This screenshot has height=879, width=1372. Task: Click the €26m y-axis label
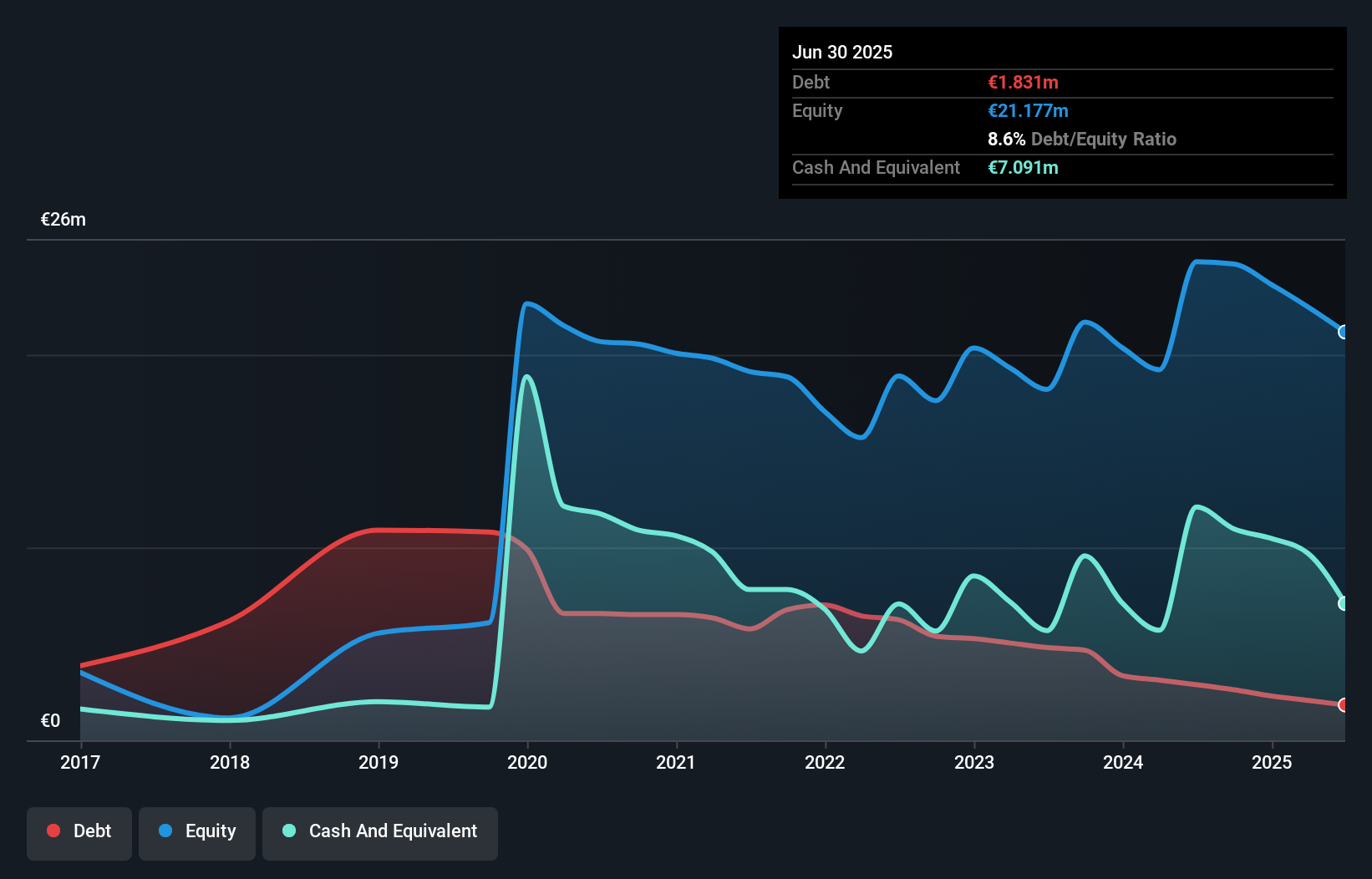[64, 220]
